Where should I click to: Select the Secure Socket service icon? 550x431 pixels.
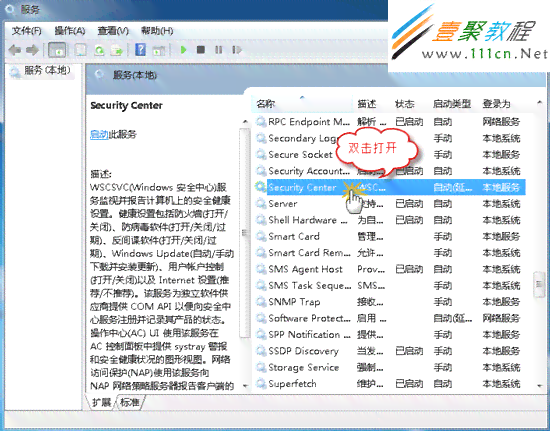pyautogui.click(x=261, y=154)
